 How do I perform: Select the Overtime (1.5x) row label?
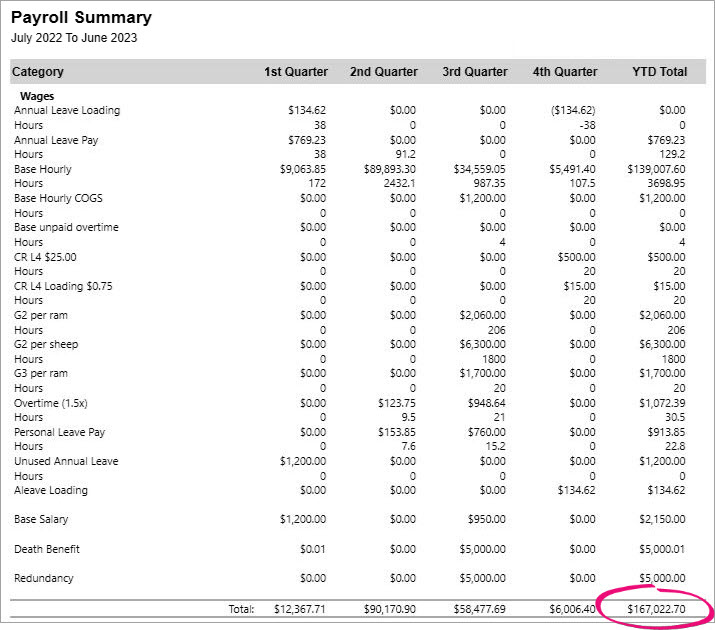click(x=51, y=403)
